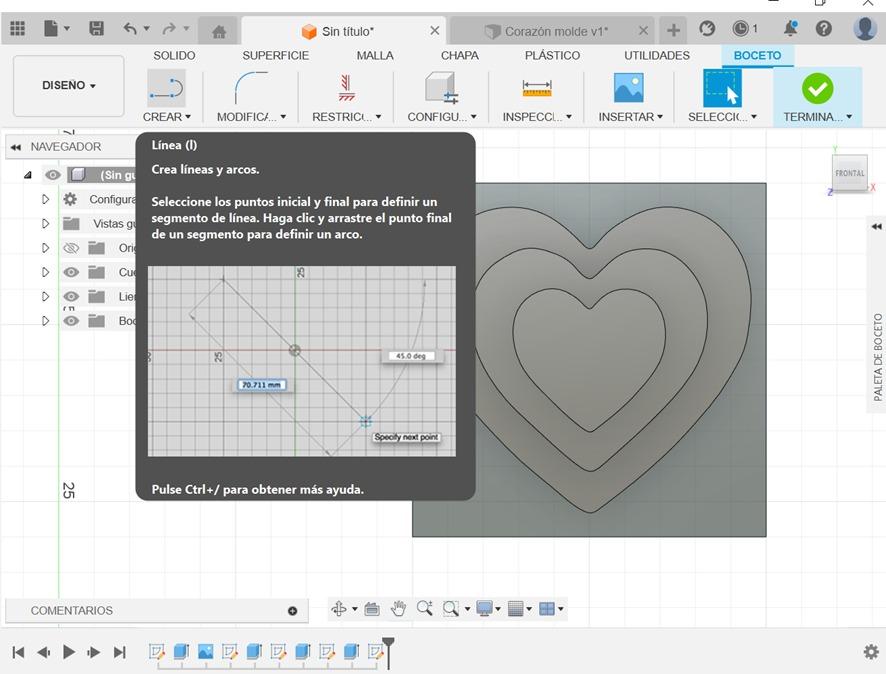Open the DISEÑO workspace dropdown

click(x=68, y=85)
